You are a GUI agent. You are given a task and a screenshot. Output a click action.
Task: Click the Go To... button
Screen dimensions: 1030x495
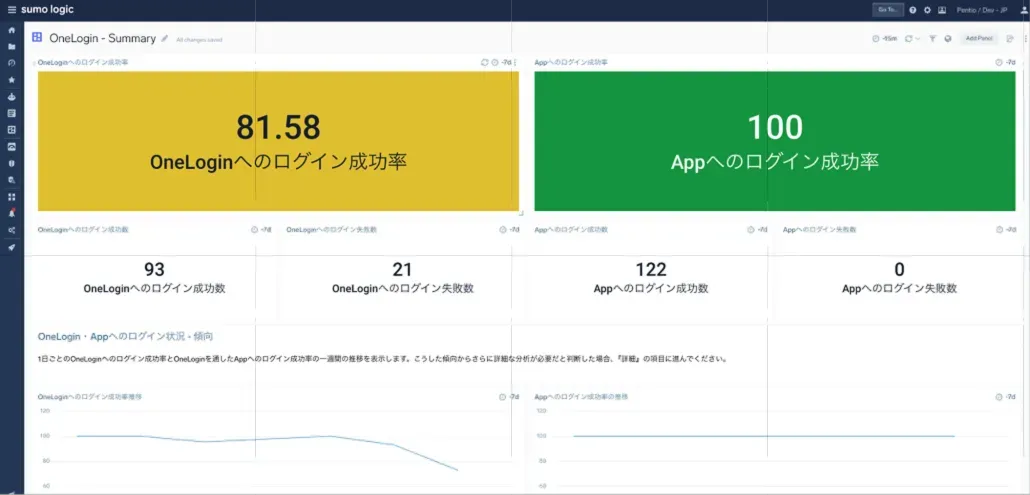(x=888, y=10)
